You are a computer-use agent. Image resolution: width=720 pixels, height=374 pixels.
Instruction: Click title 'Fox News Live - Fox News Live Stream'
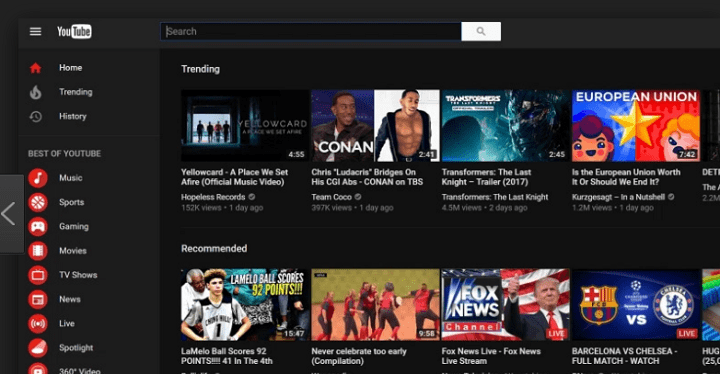coord(491,356)
